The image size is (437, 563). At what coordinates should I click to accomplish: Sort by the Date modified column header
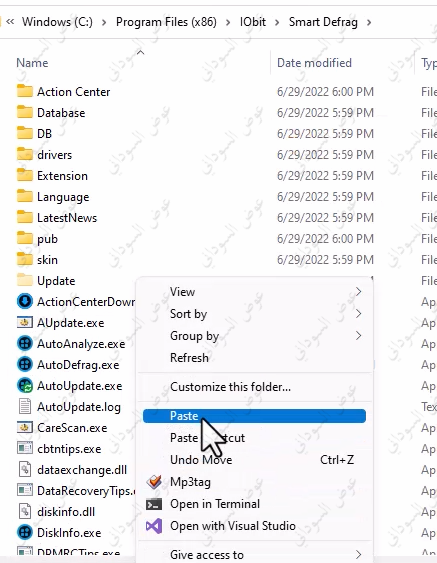tap(314, 63)
